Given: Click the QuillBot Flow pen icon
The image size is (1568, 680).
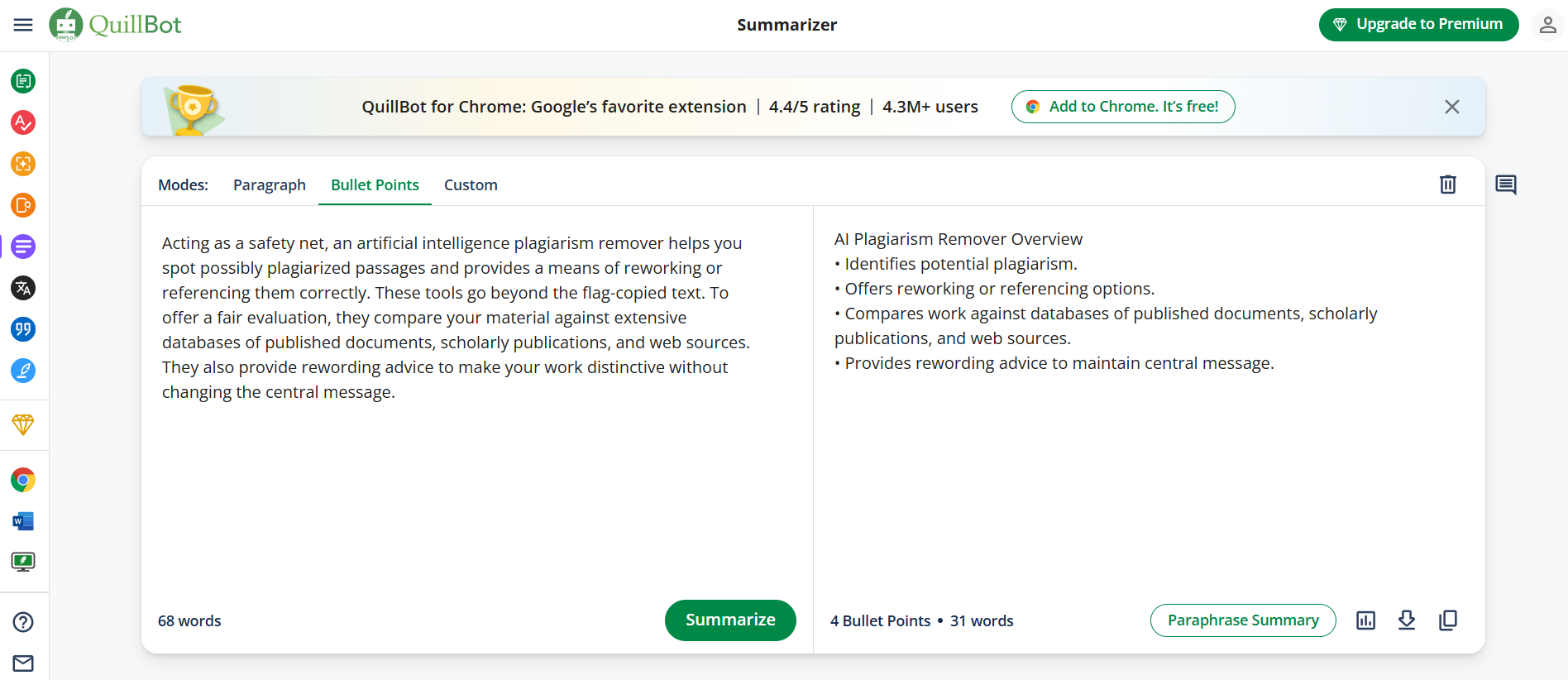Looking at the screenshot, I should coord(23,371).
